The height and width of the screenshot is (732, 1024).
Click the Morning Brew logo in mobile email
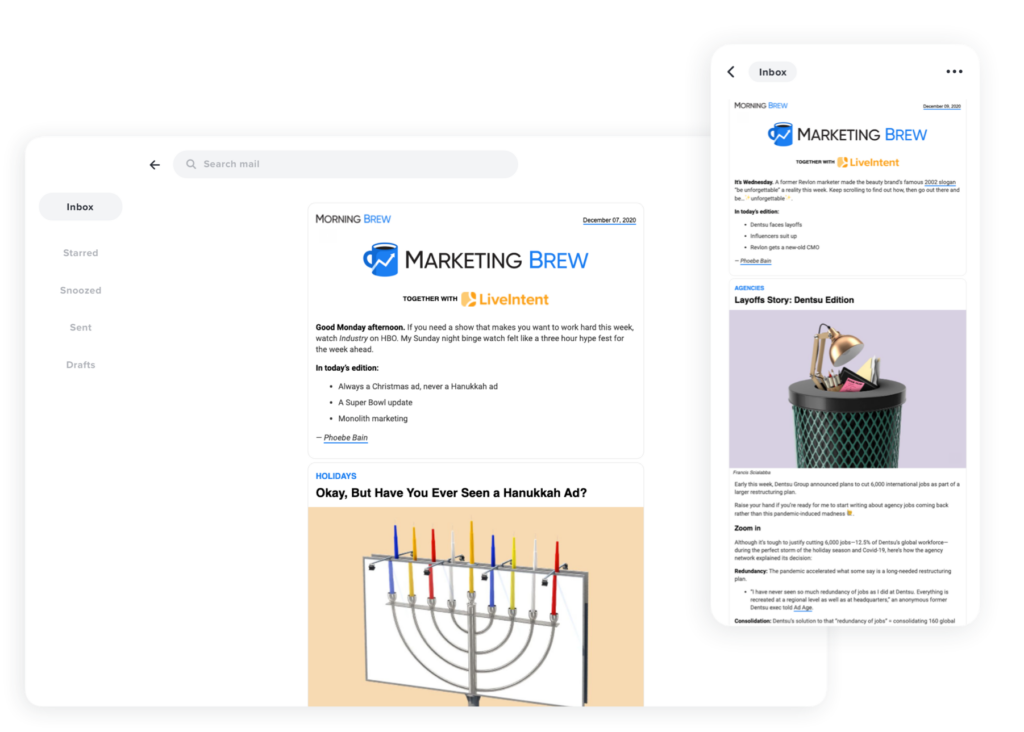click(x=761, y=105)
